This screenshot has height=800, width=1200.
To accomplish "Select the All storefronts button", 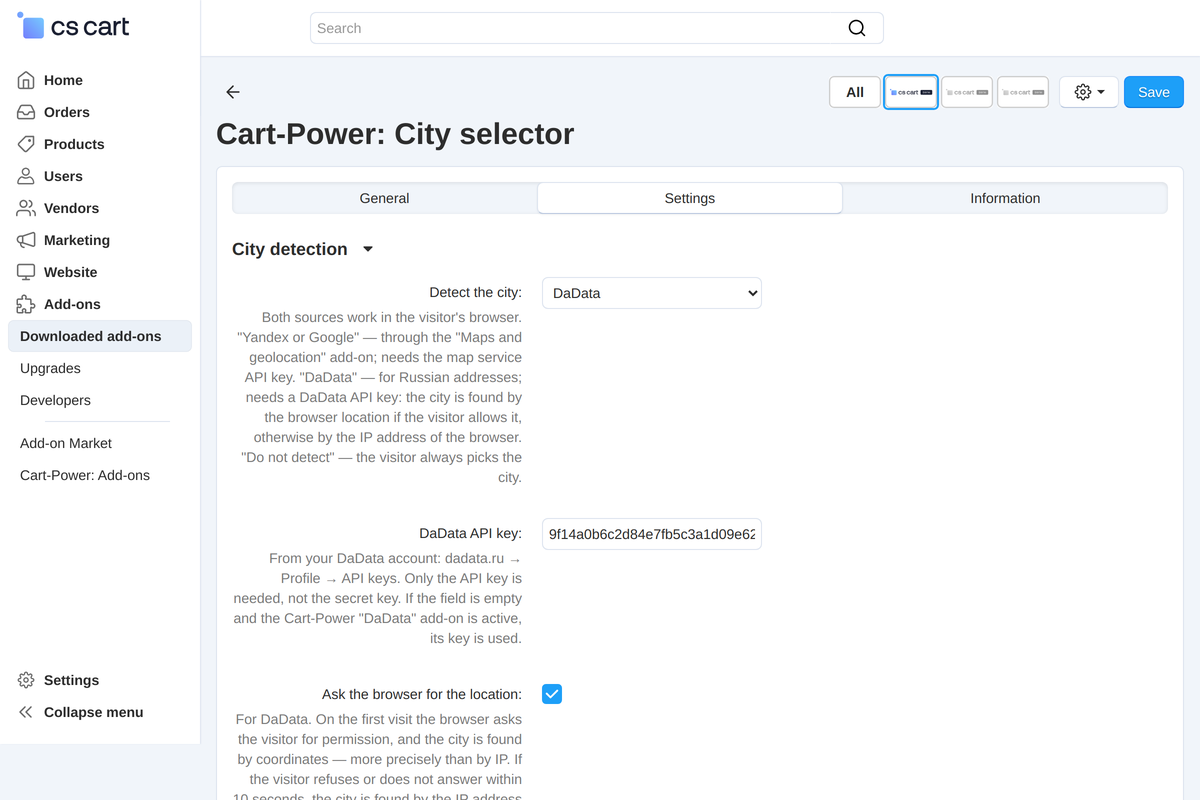I will 855,92.
